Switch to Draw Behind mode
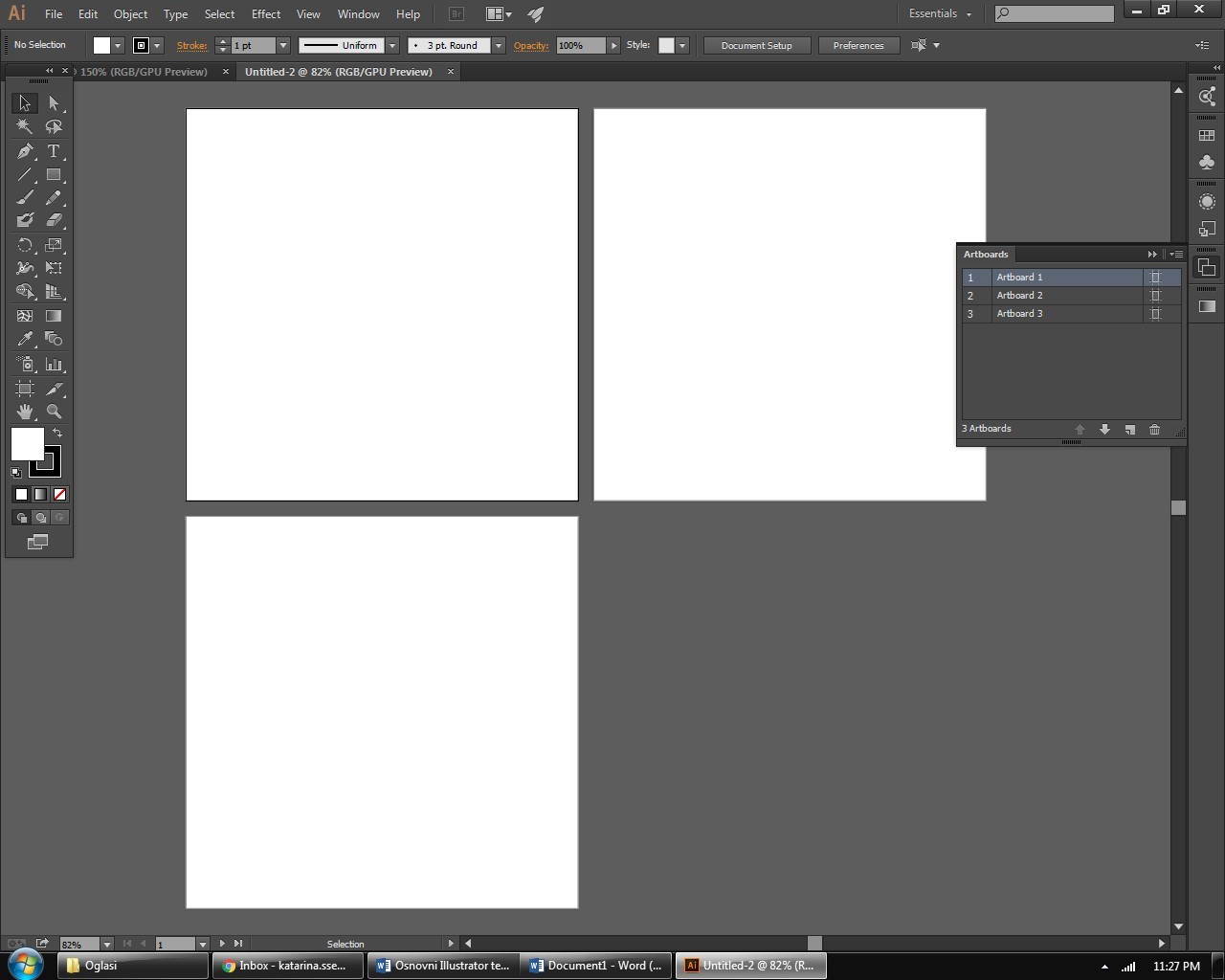 [40, 518]
